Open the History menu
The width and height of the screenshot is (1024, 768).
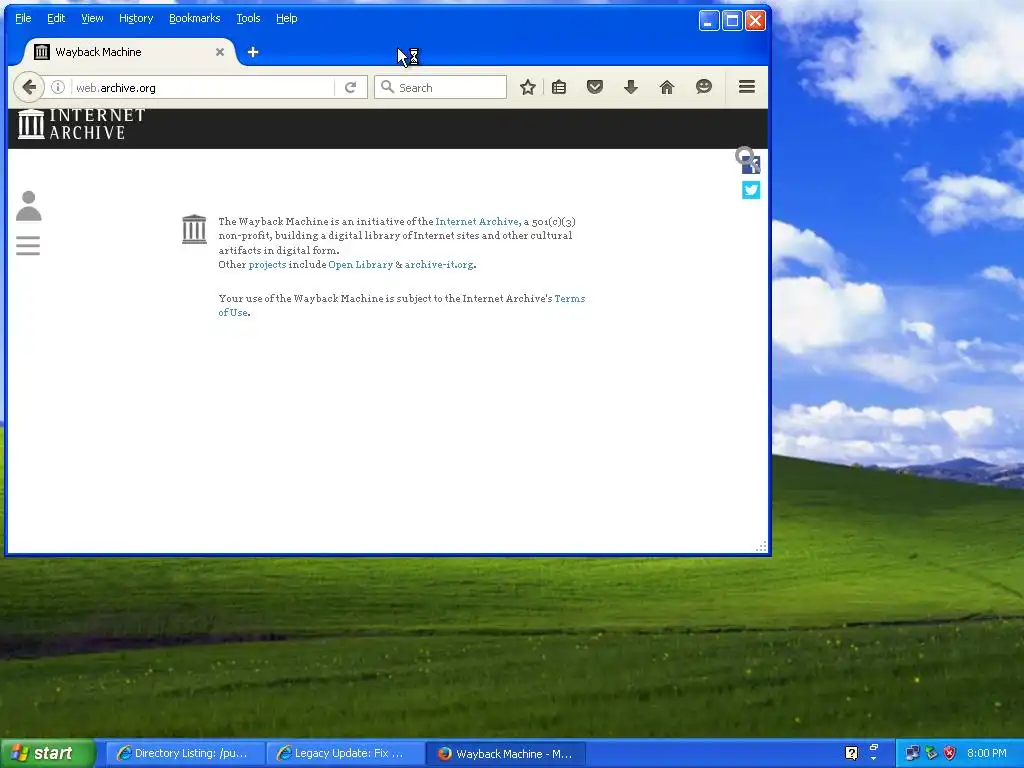pos(136,18)
